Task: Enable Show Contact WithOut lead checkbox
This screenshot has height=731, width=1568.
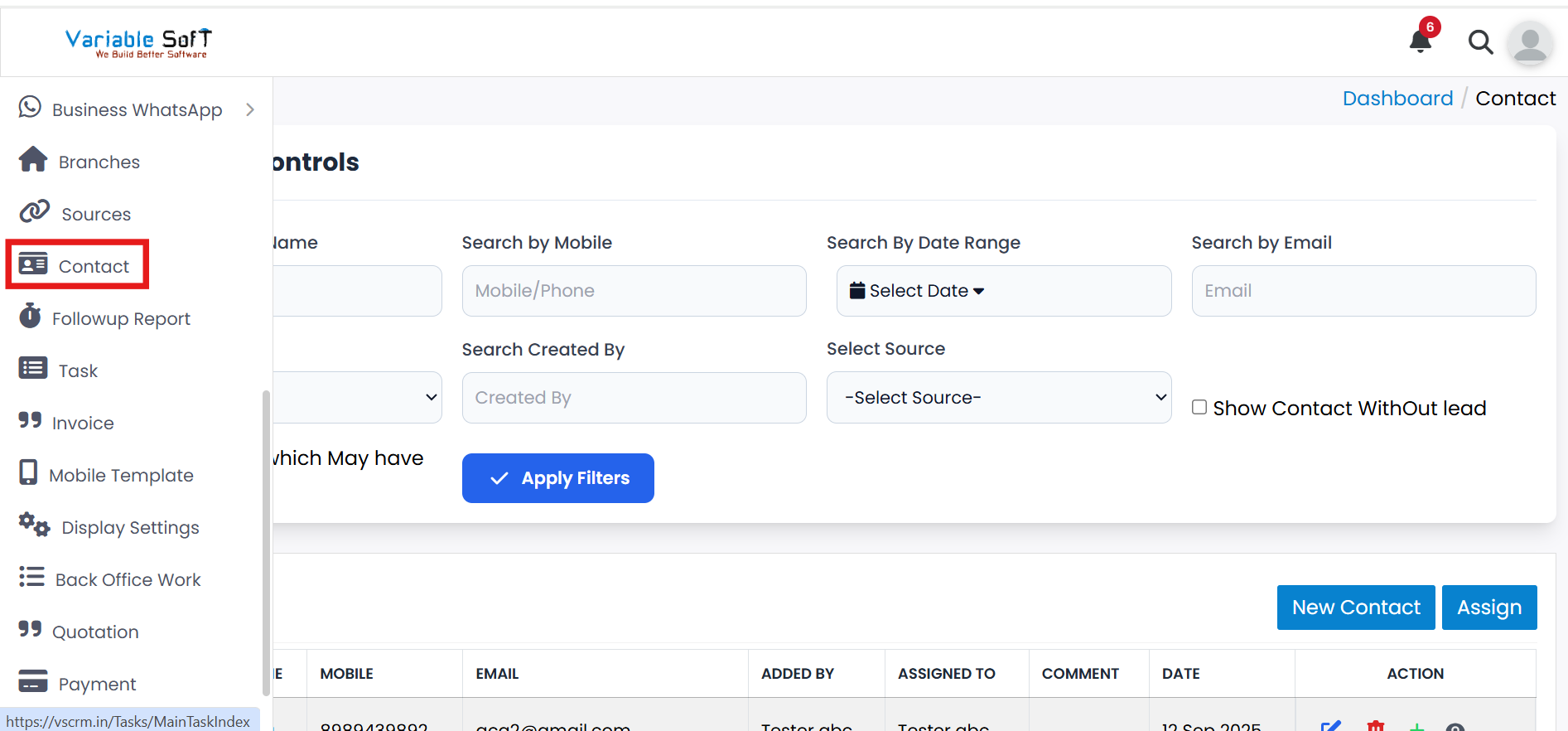Action: [x=1199, y=407]
